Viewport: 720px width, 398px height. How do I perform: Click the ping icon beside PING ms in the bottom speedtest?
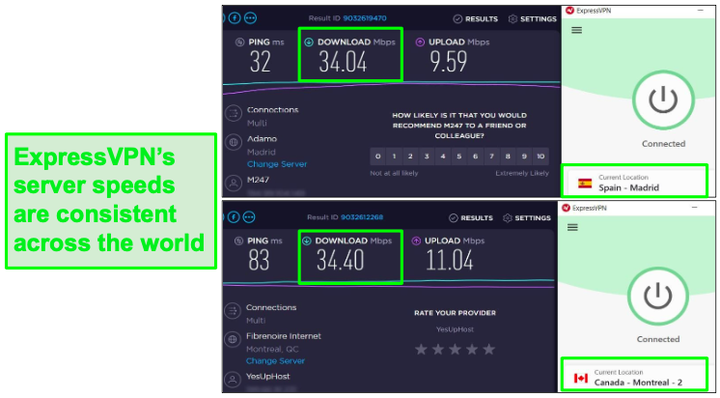click(x=238, y=241)
